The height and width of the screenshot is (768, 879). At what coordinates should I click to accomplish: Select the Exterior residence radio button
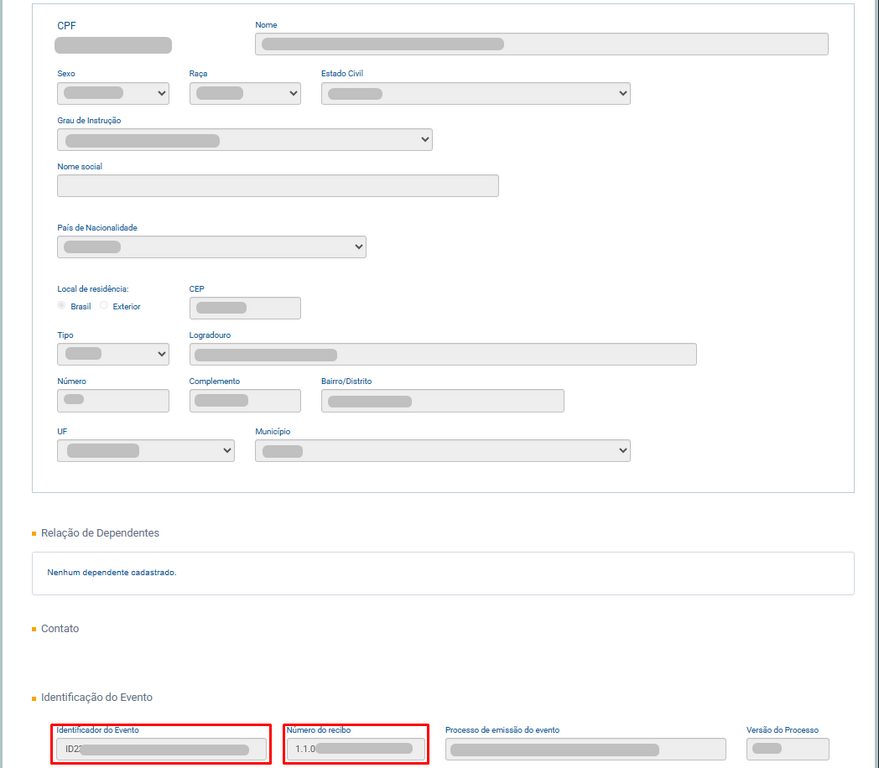pos(104,306)
